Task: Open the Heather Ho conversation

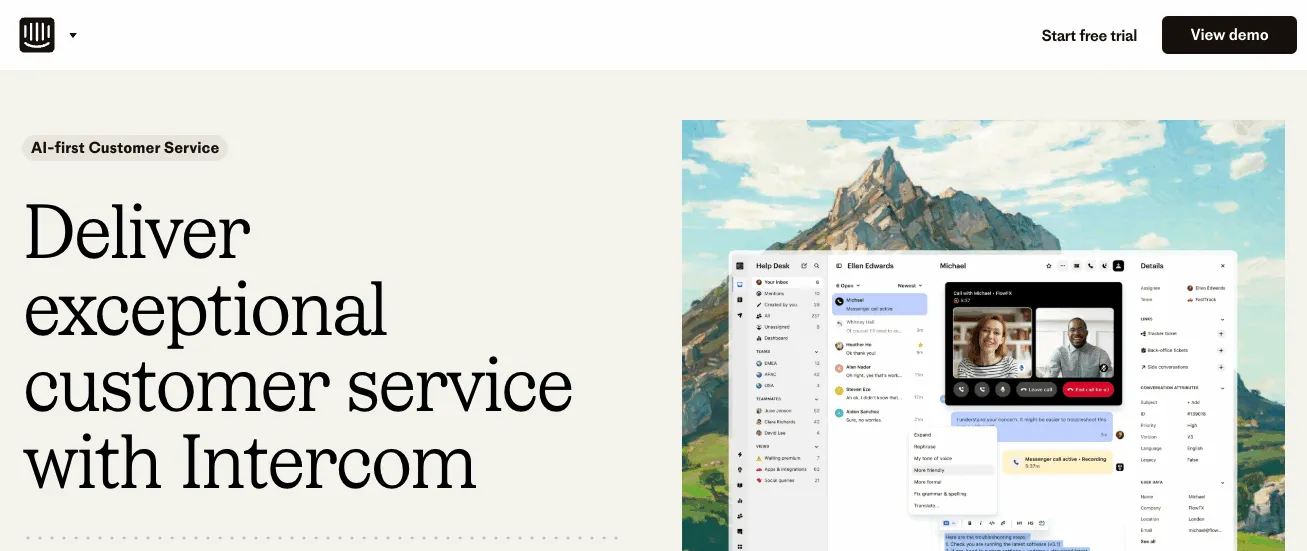Action: [879, 348]
